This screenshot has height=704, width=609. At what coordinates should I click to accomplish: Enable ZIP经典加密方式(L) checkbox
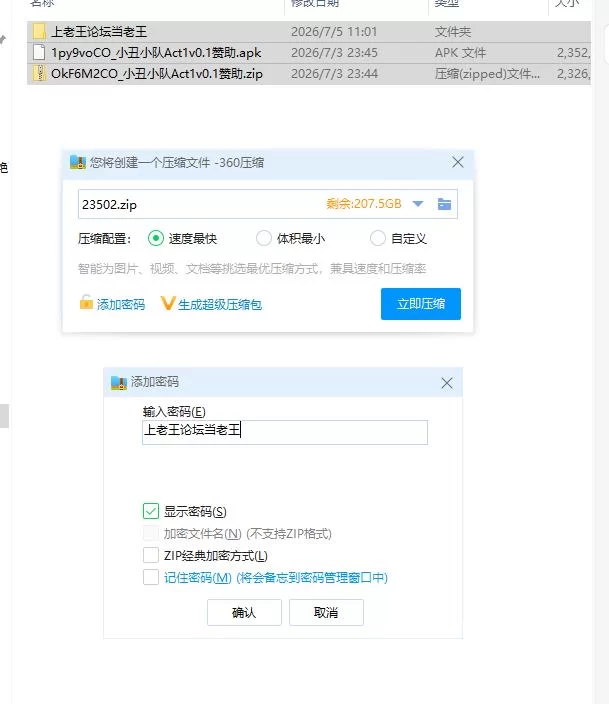click(x=151, y=555)
